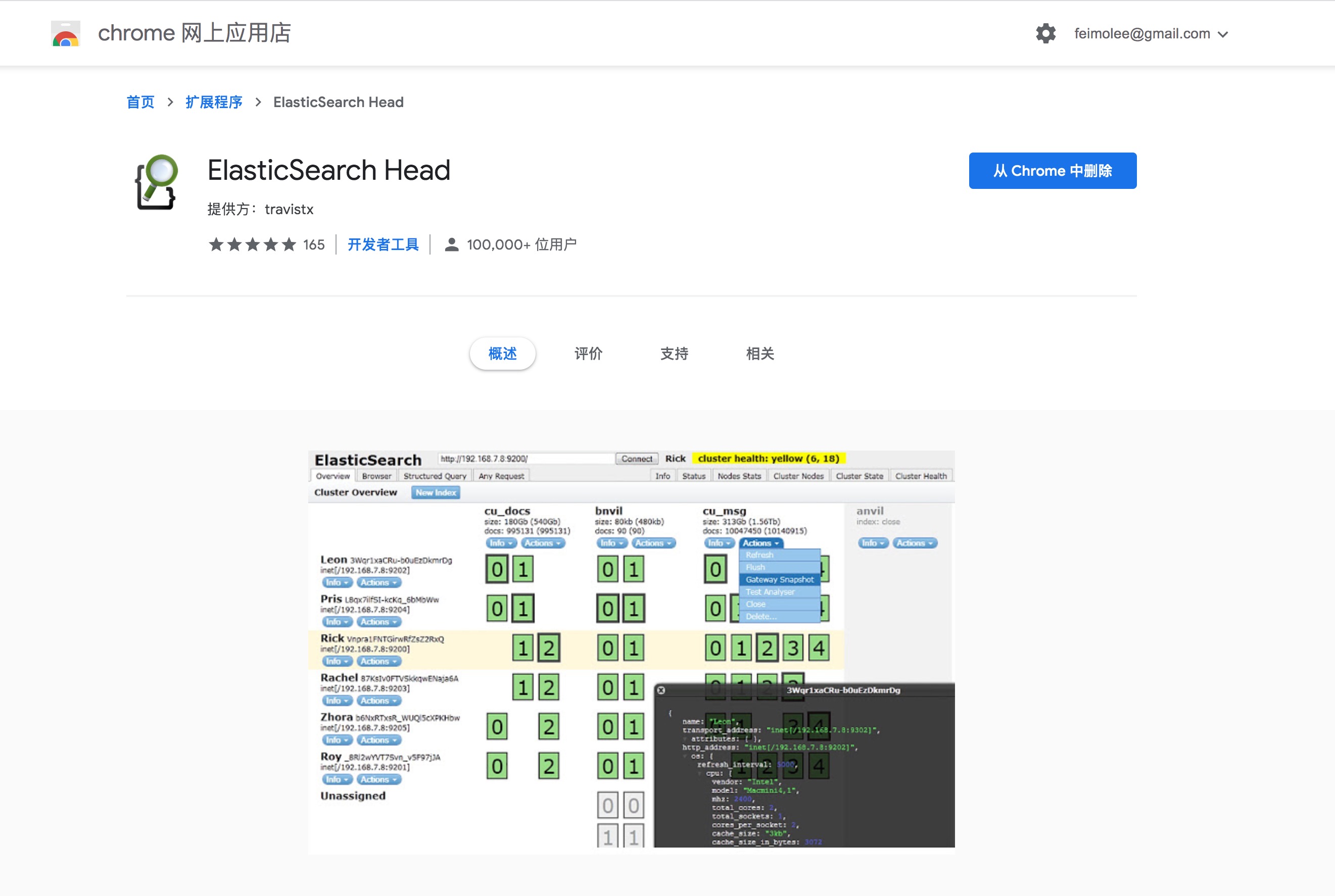The width and height of the screenshot is (1335, 896).
Task: Go to the 相关 related tab
Action: pyautogui.click(x=759, y=354)
